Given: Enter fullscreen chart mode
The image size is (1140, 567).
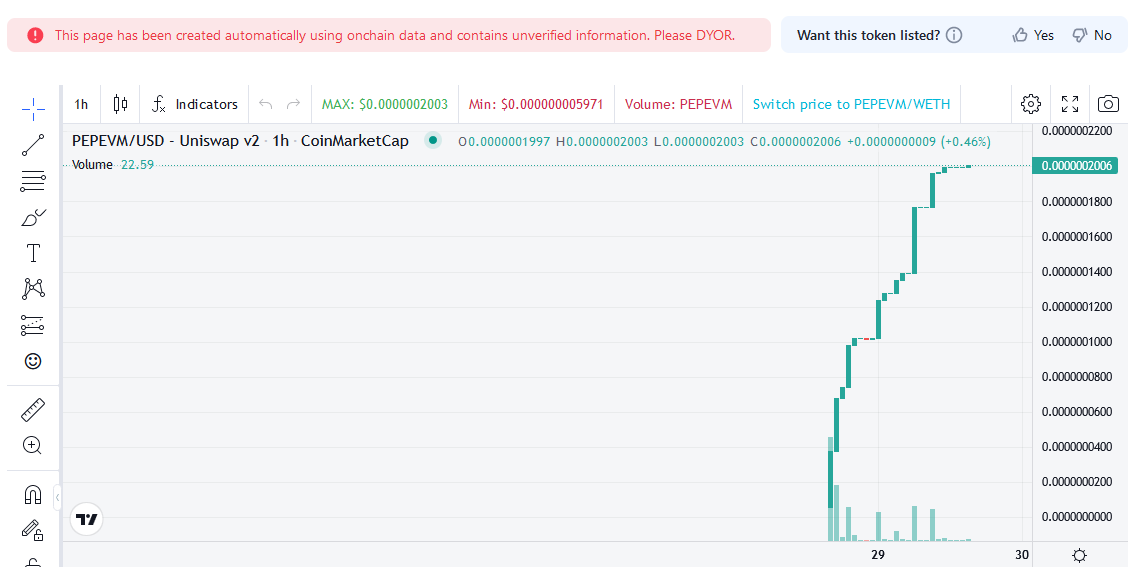Looking at the screenshot, I should tap(1070, 104).
